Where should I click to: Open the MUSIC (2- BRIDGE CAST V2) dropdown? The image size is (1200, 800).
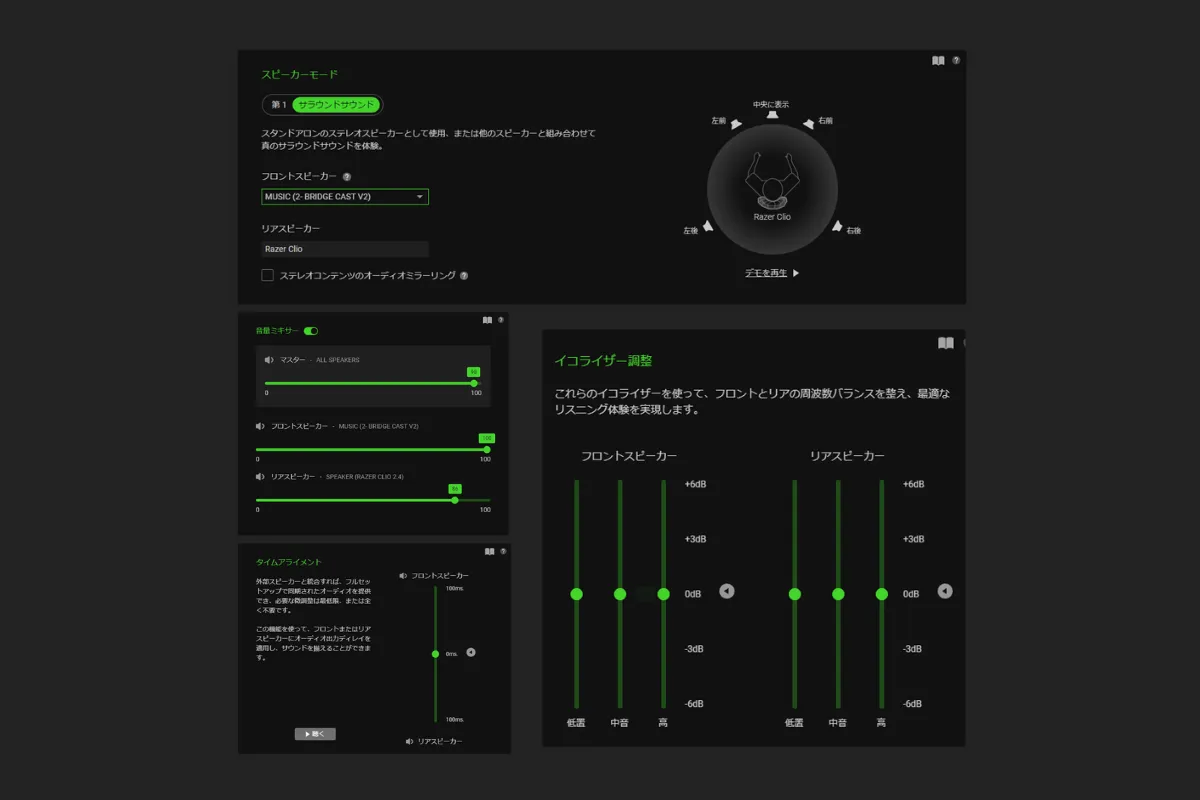(x=345, y=197)
